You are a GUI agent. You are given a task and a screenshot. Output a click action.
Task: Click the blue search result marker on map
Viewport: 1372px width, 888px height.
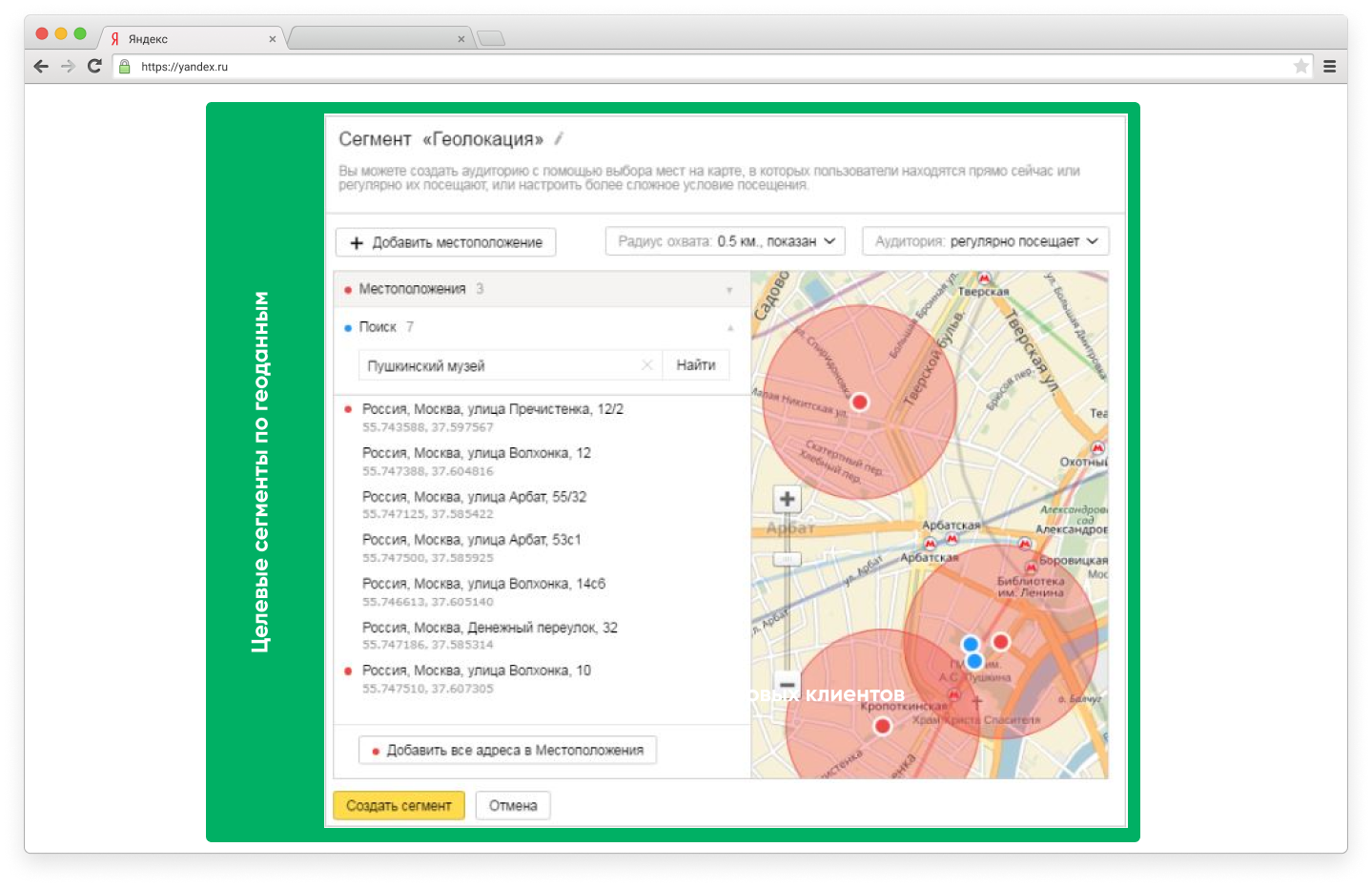pyautogui.click(x=971, y=645)
